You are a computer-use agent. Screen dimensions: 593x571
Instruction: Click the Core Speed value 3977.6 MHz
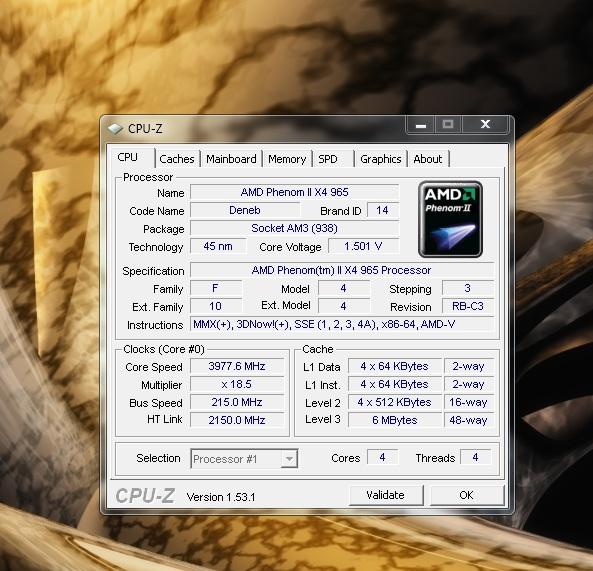[x=237, y=366]
